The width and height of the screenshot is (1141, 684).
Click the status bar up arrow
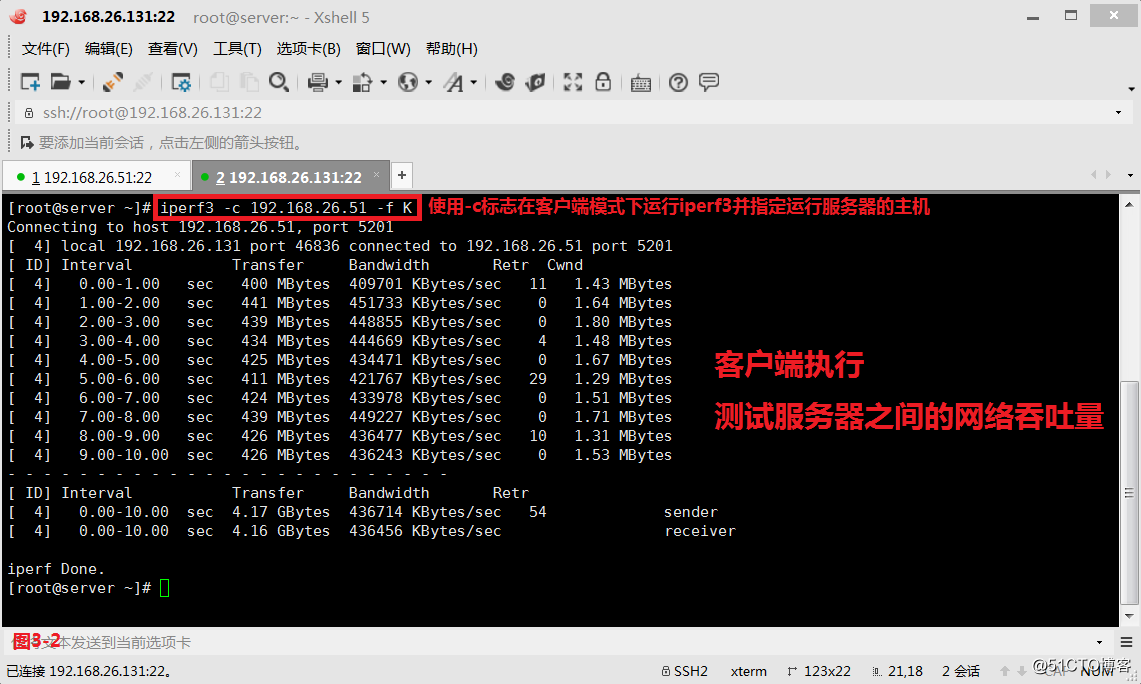1005,671
